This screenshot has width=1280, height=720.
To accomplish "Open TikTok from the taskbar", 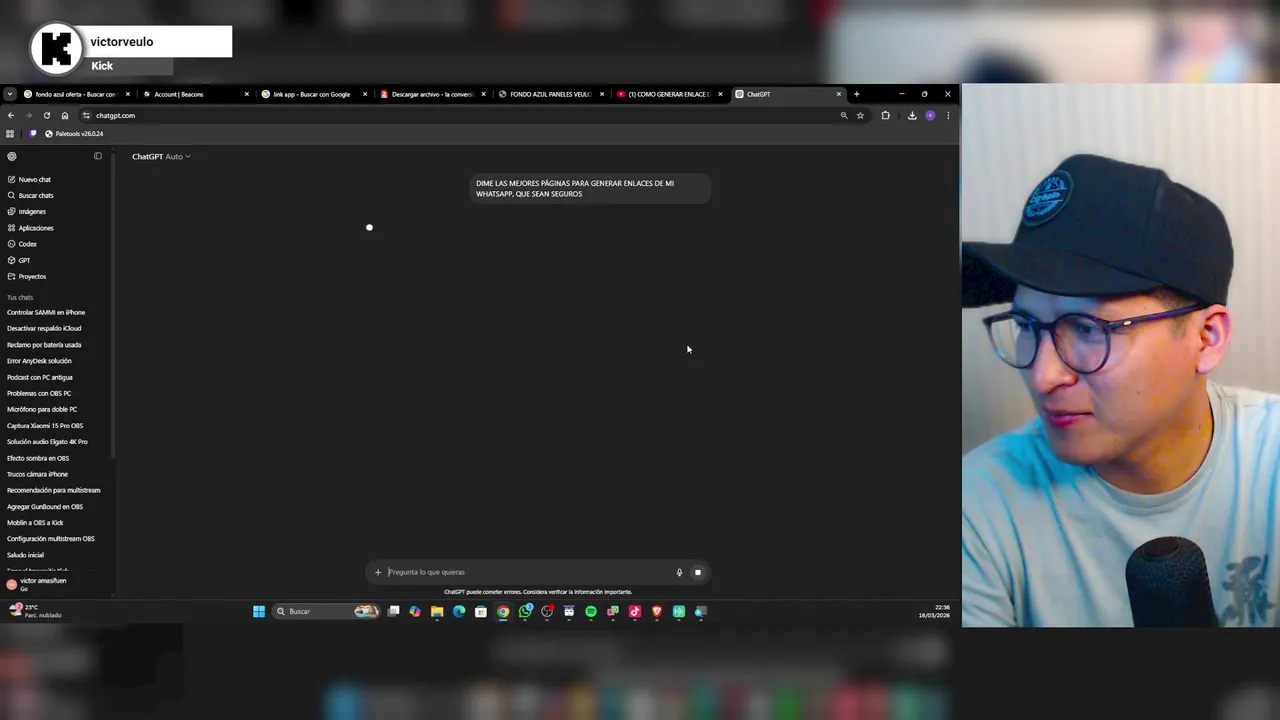I will (635, 611).
